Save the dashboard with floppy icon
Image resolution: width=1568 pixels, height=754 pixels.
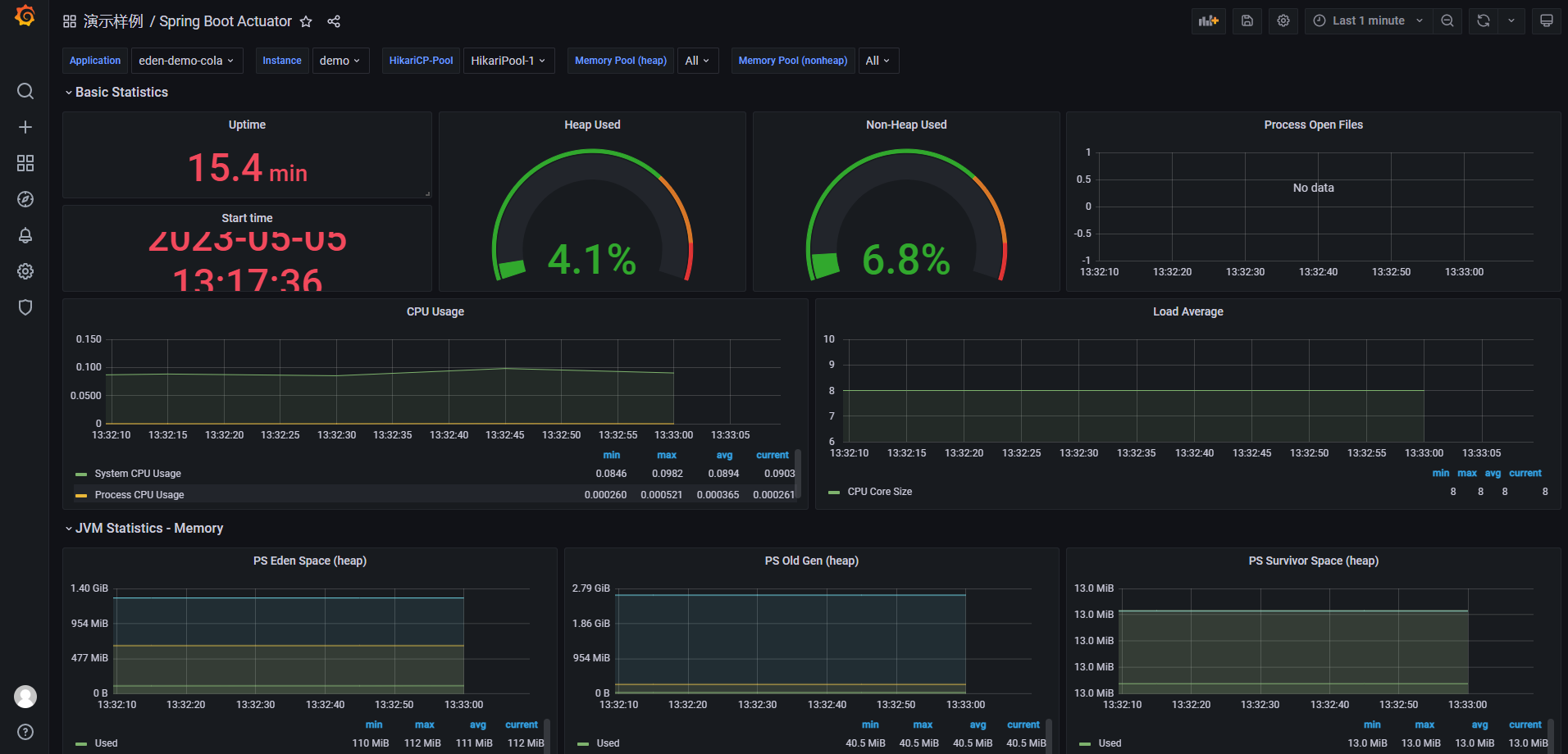click(x=1247, y=21)
